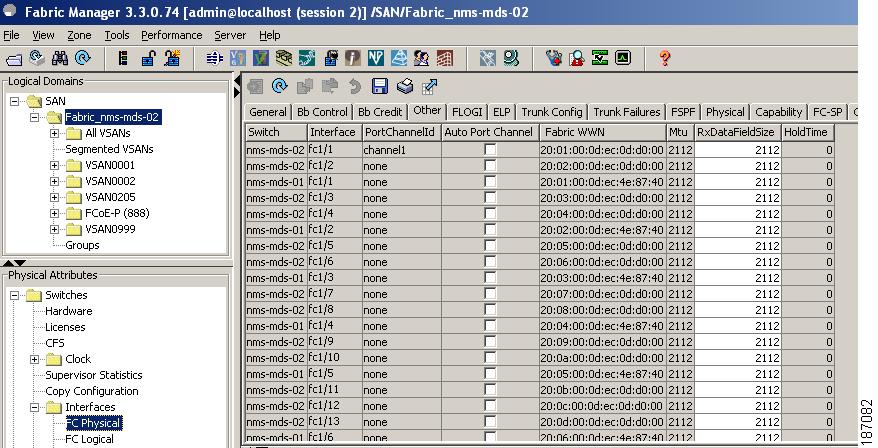Click the NP toolbar icon
Viewport: 878px width, 448px height.
(375, 58)
